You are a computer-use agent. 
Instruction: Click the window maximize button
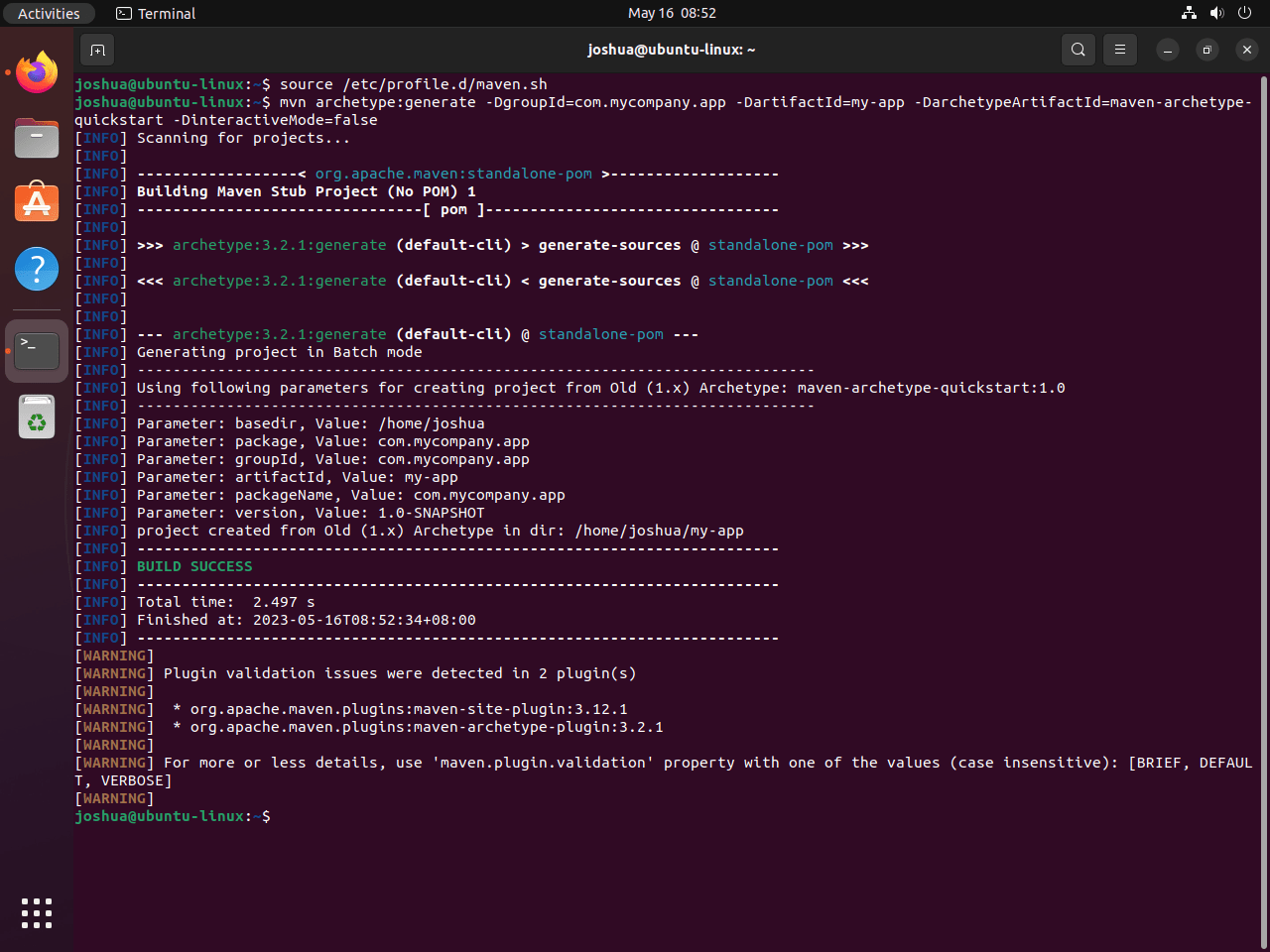(x=1206, y=50)
